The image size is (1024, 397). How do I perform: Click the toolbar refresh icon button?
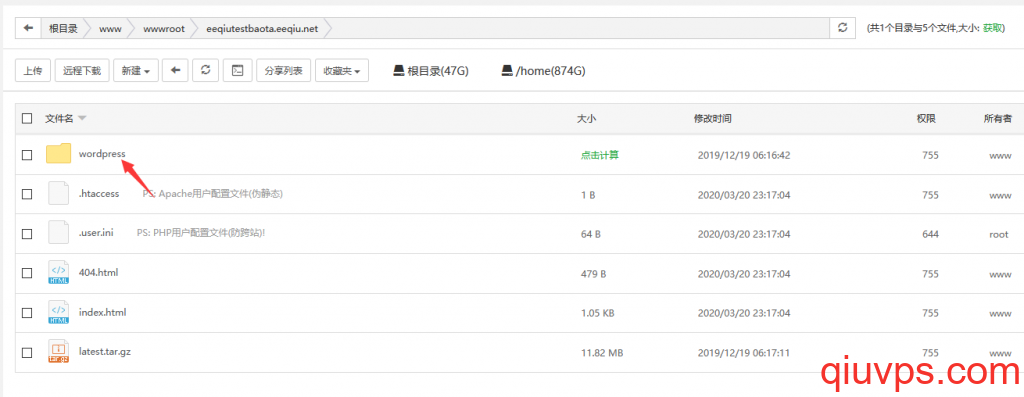coord(206,71)
